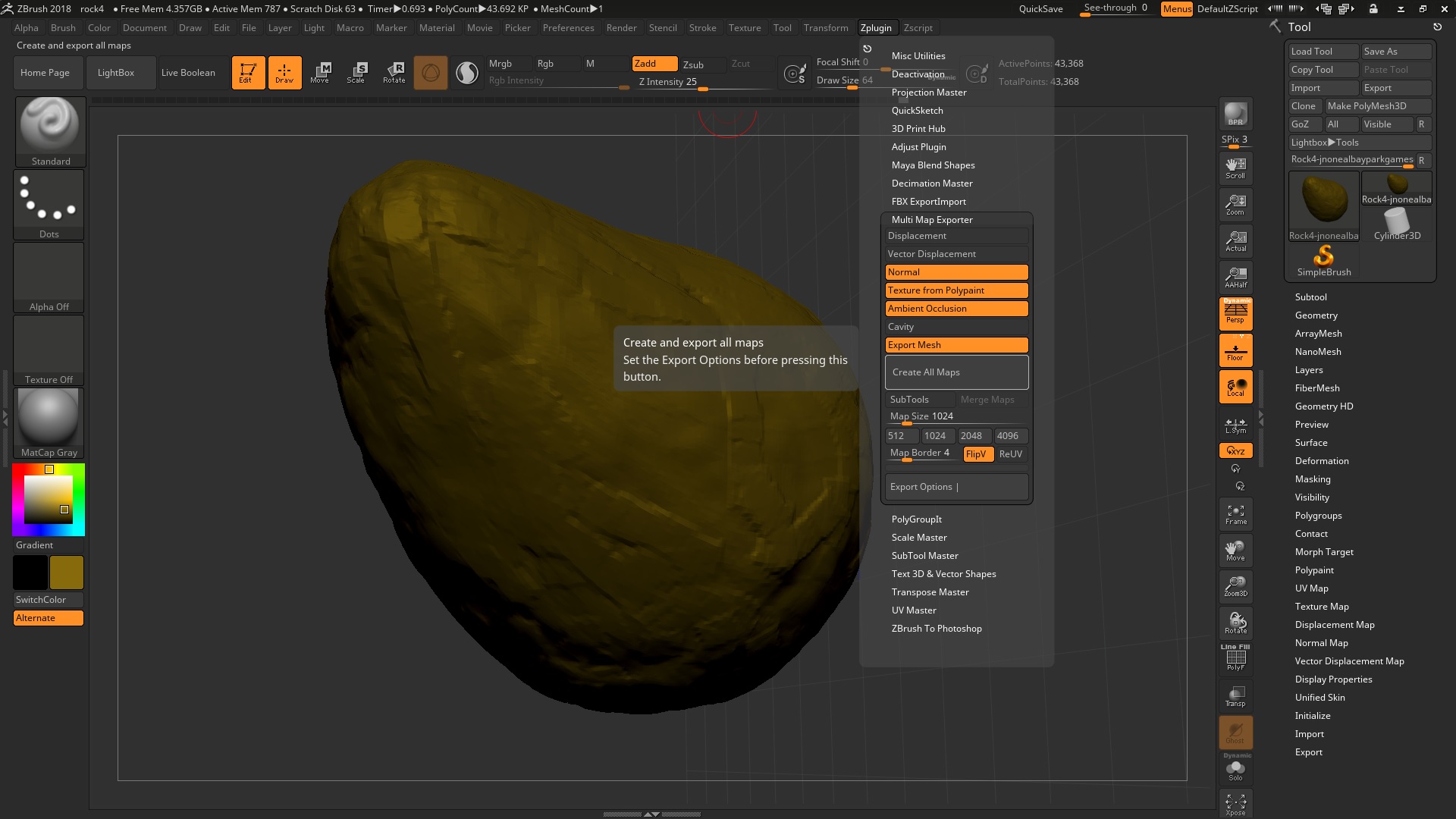The height and width of the screenshot is (819, 1456).
Task: Set map size to 2048
Action: pos(974,436)
